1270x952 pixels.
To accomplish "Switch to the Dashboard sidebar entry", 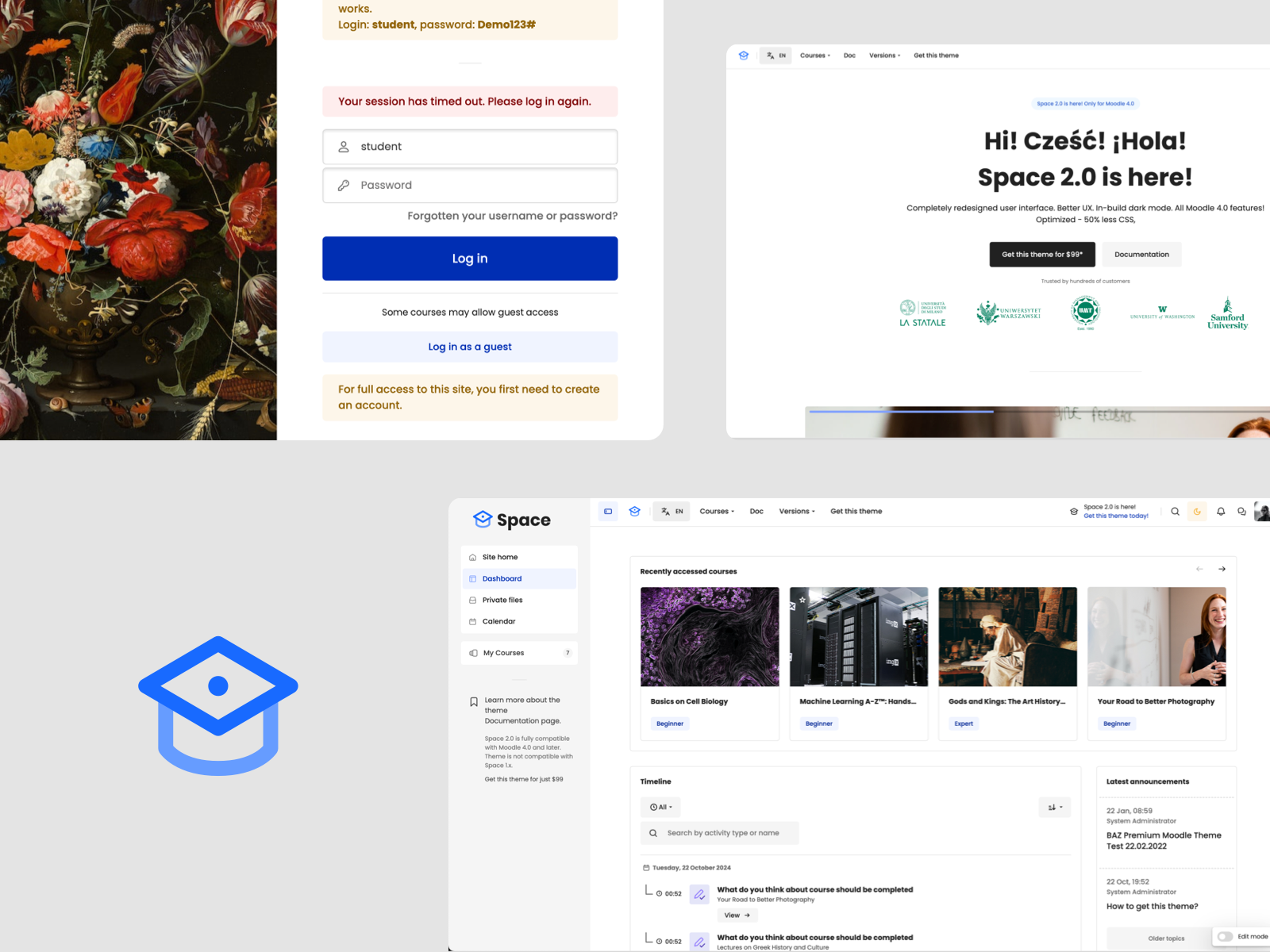I will click(503, 578).
